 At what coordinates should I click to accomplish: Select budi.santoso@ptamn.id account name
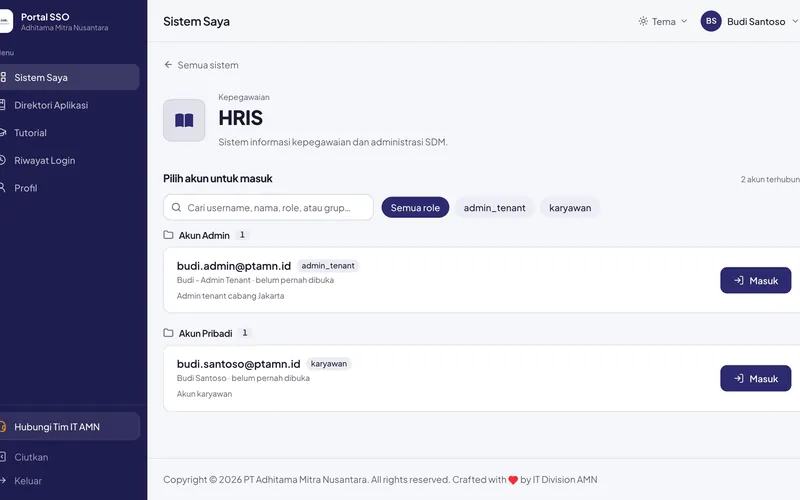238,364
